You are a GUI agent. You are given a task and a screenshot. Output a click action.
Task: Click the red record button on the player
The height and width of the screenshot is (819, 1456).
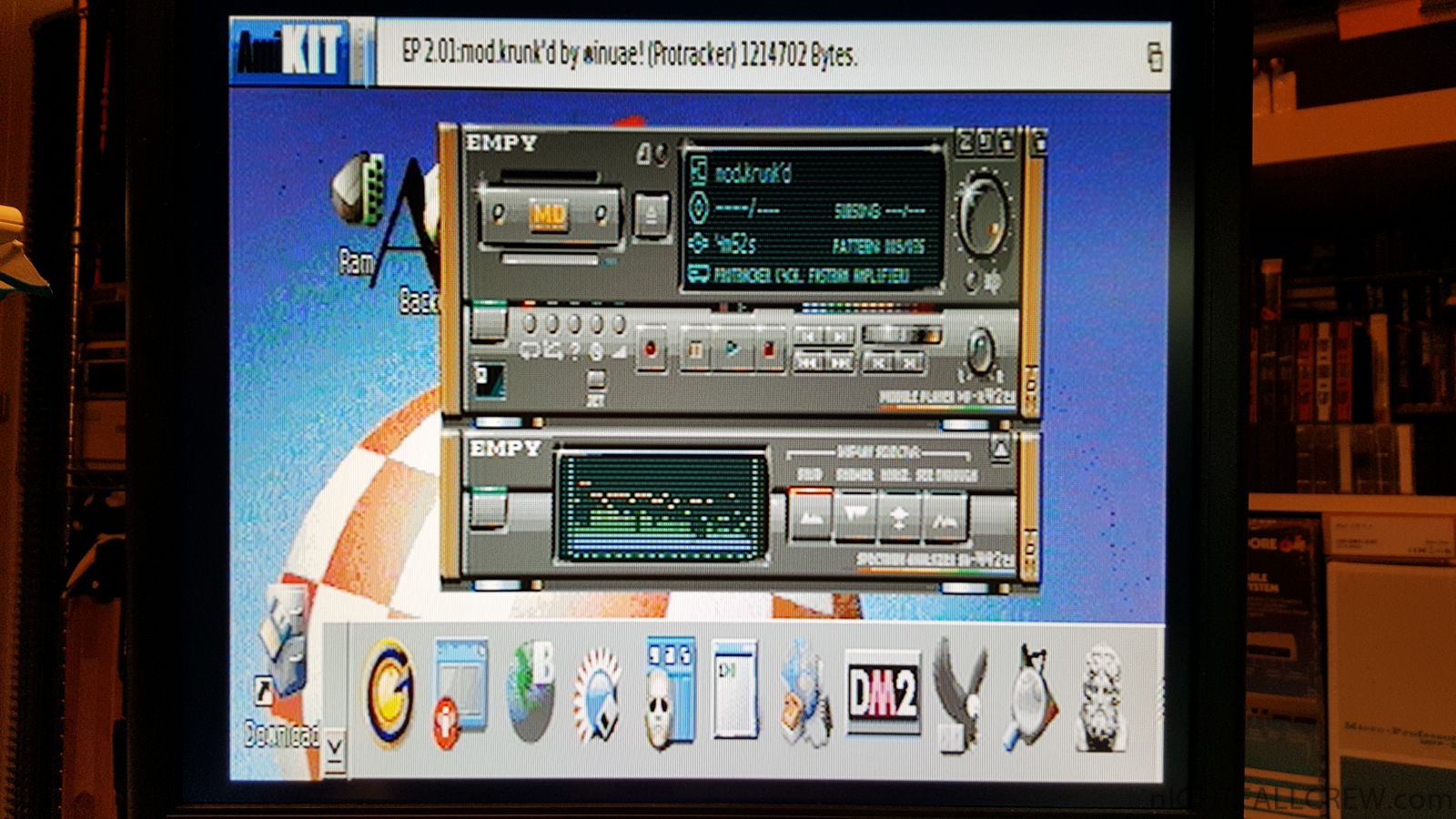(x=650, y=349)
